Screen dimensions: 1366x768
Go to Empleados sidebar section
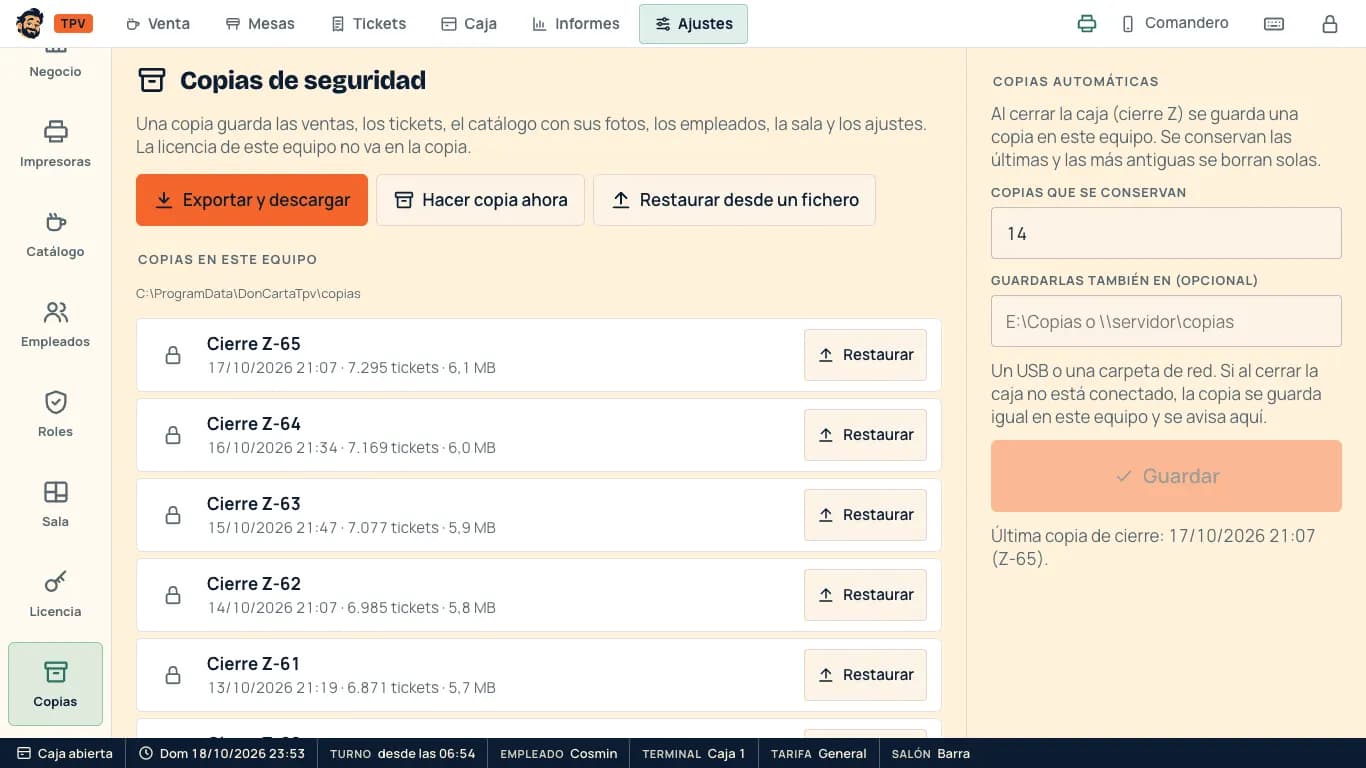(x=55, y=324)
